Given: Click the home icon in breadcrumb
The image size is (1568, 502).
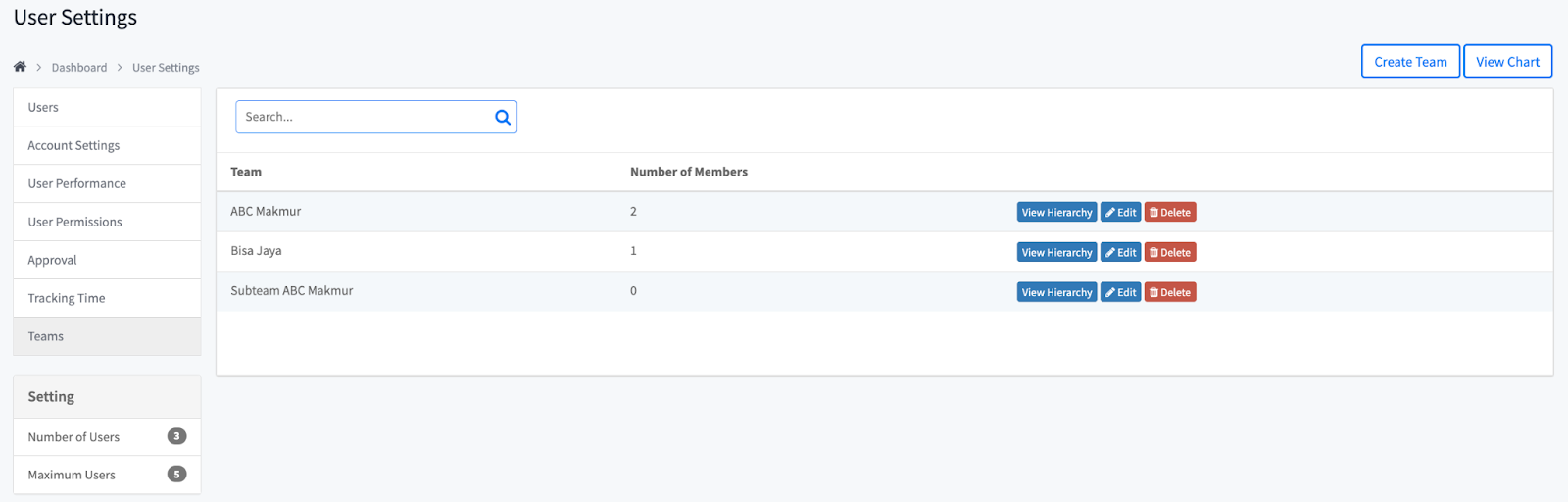Looking at the screenshot, I should (20, 67).
